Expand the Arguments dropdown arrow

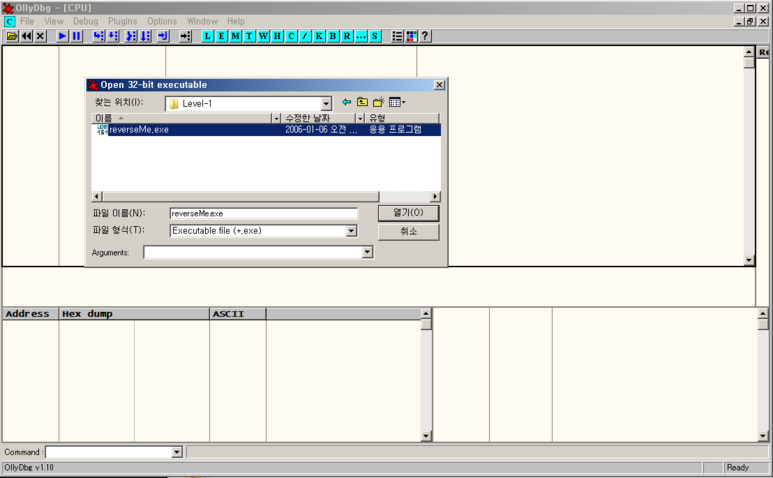(x=367, y=252)
